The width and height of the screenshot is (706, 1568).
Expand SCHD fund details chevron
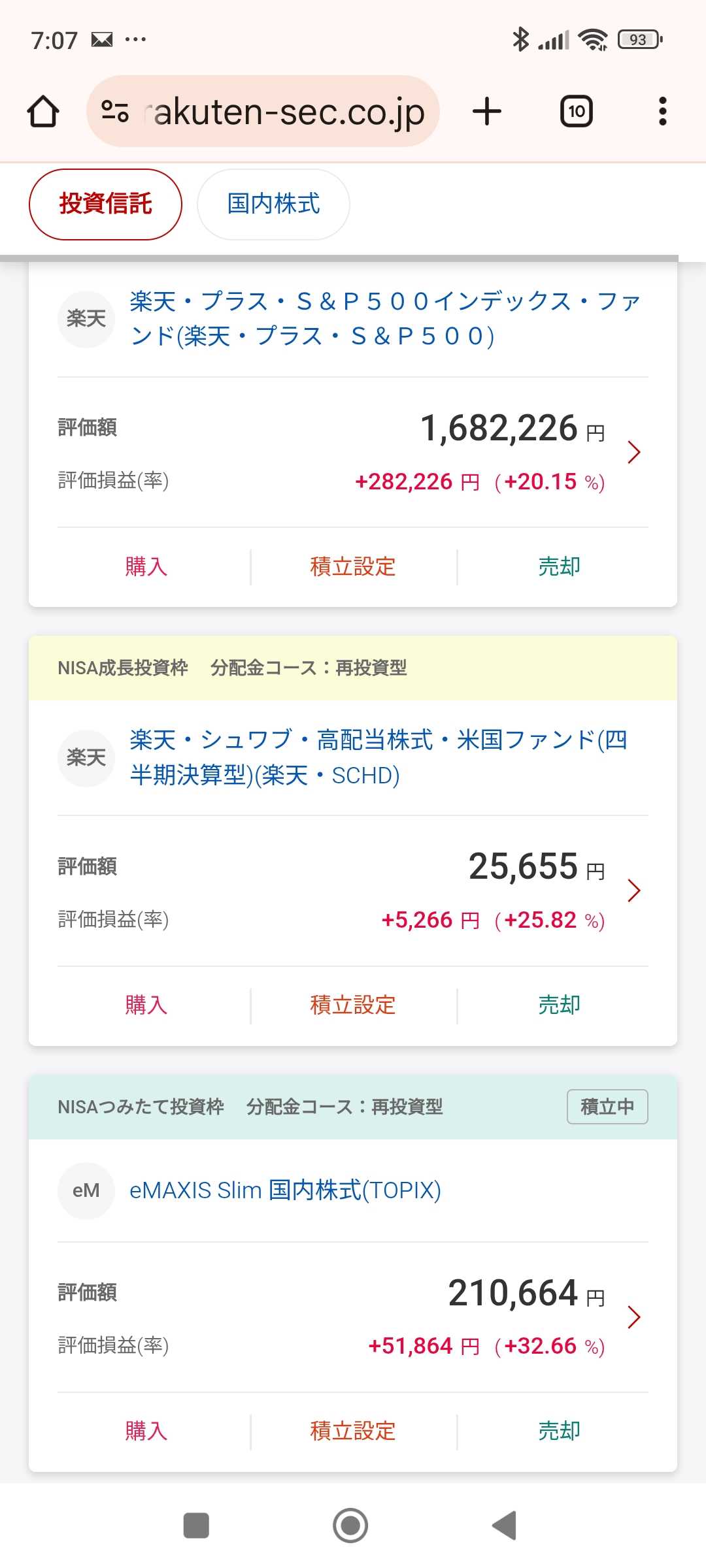pos(633,890)
